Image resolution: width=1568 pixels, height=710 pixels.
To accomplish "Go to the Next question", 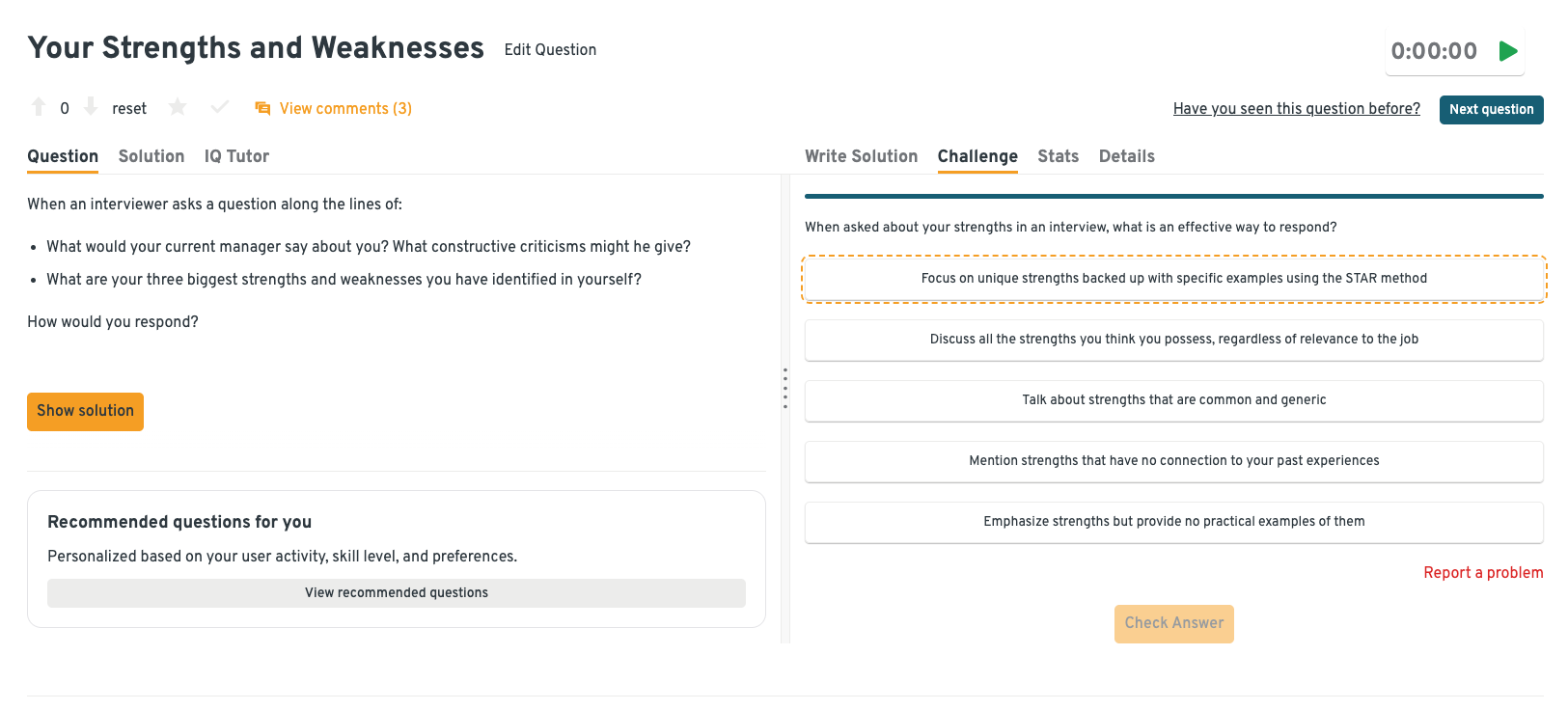I will point(1491,110).
